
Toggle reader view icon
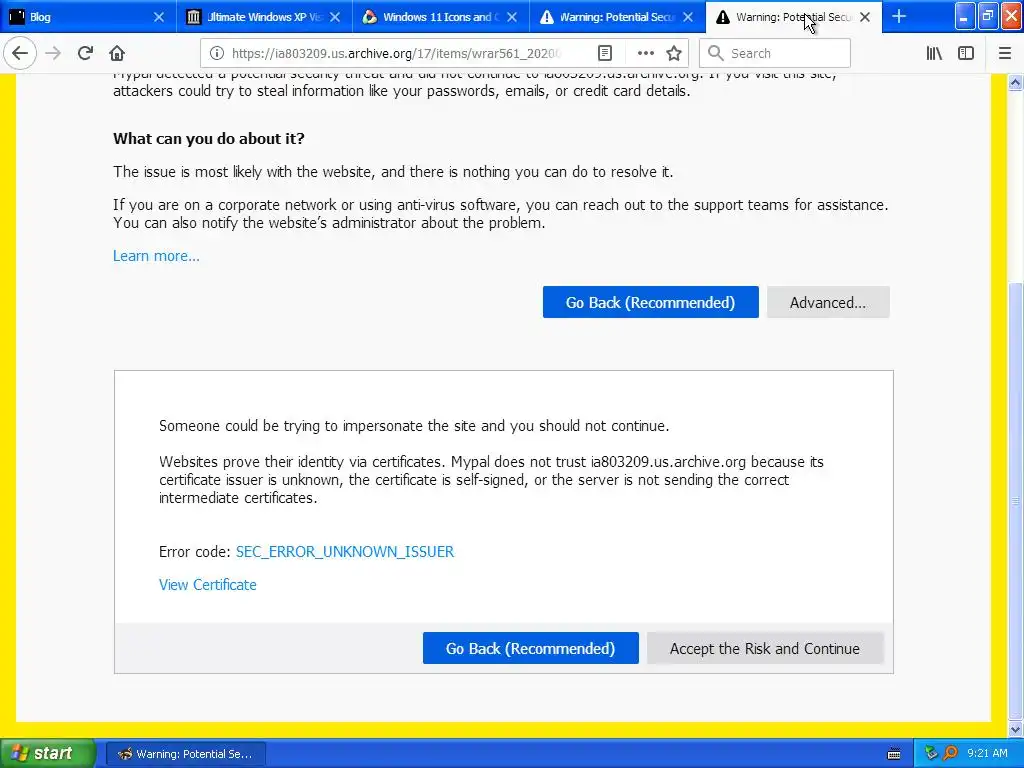pyautogui.click(x=605, y=54)
